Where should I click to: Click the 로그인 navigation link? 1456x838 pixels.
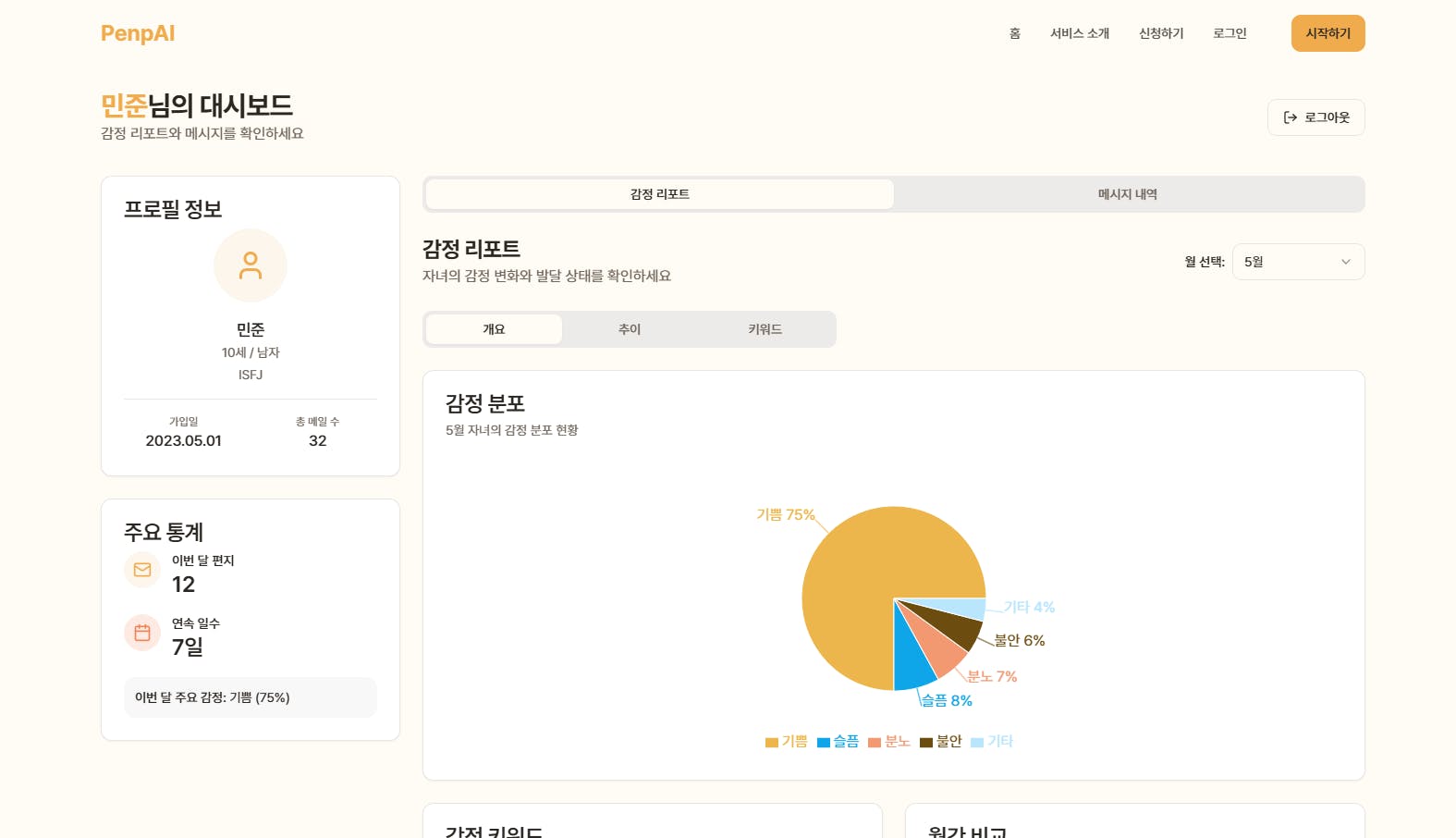(1230, 33)
